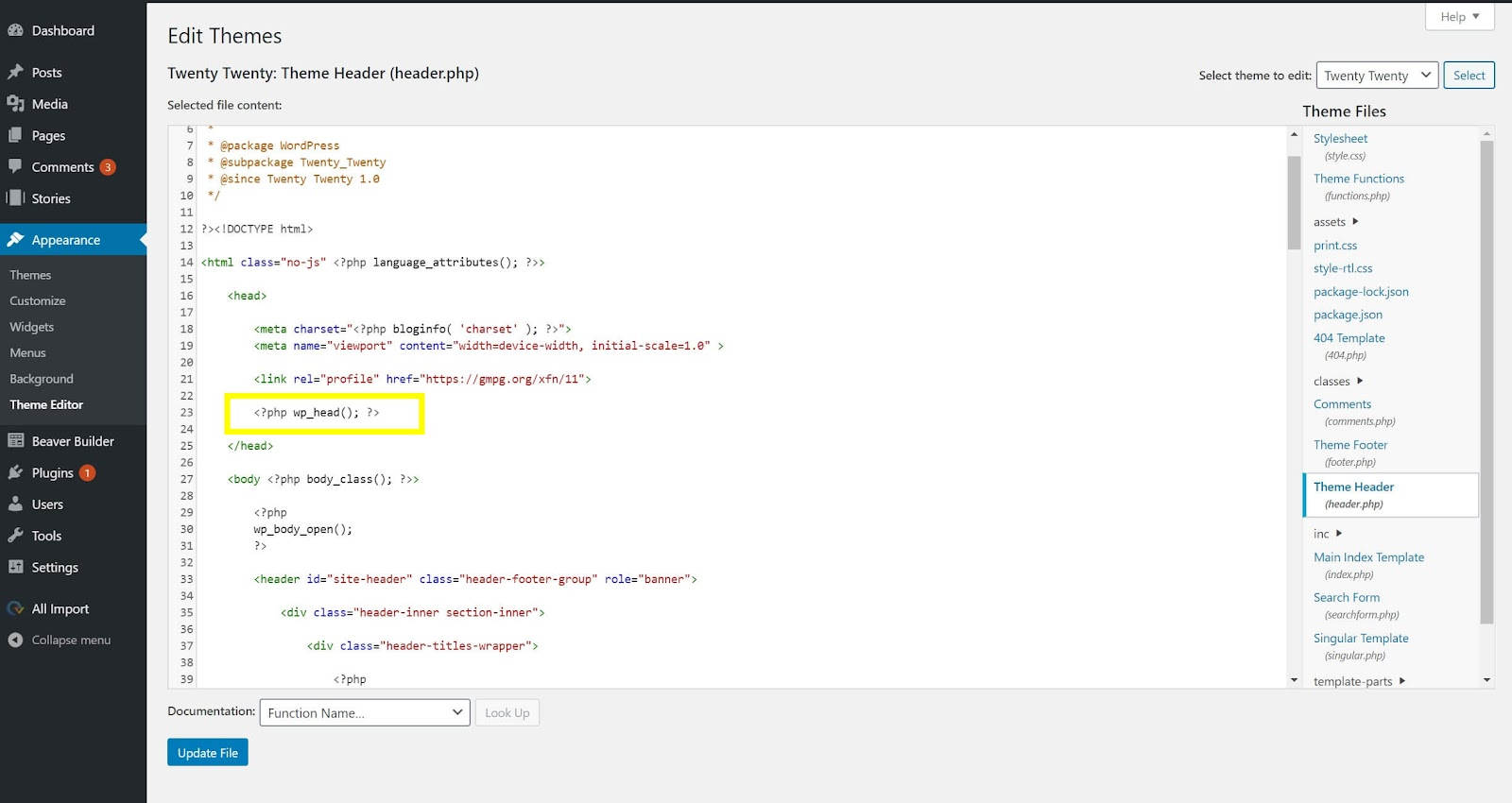Click the Collapse menu arrow icon
The width and height of the screenshot is (1512, 803).
pos(15,640)
